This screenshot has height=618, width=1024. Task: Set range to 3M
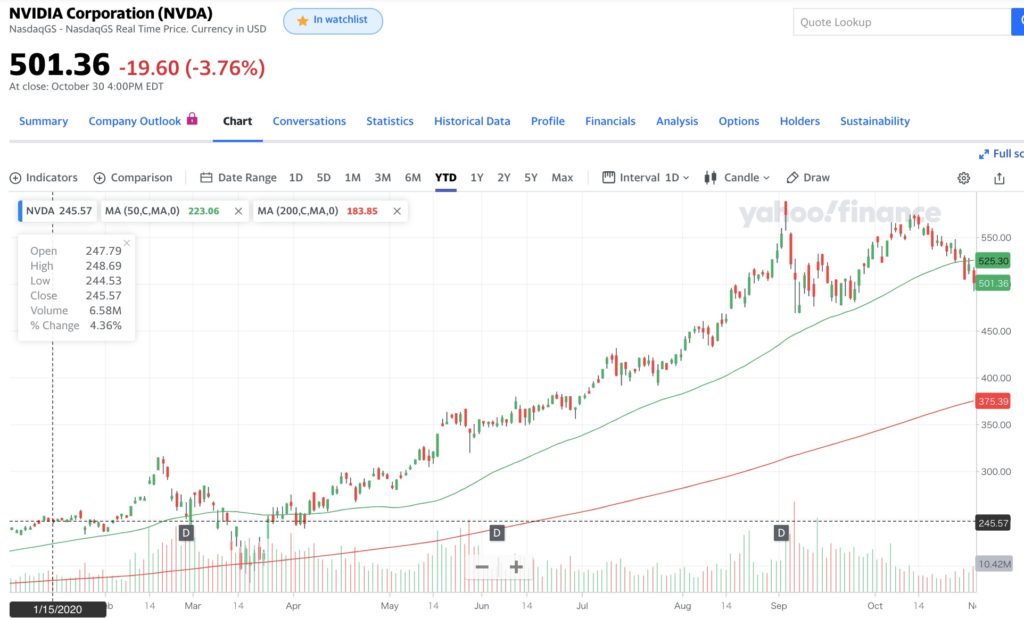click(x=383, y=177)
